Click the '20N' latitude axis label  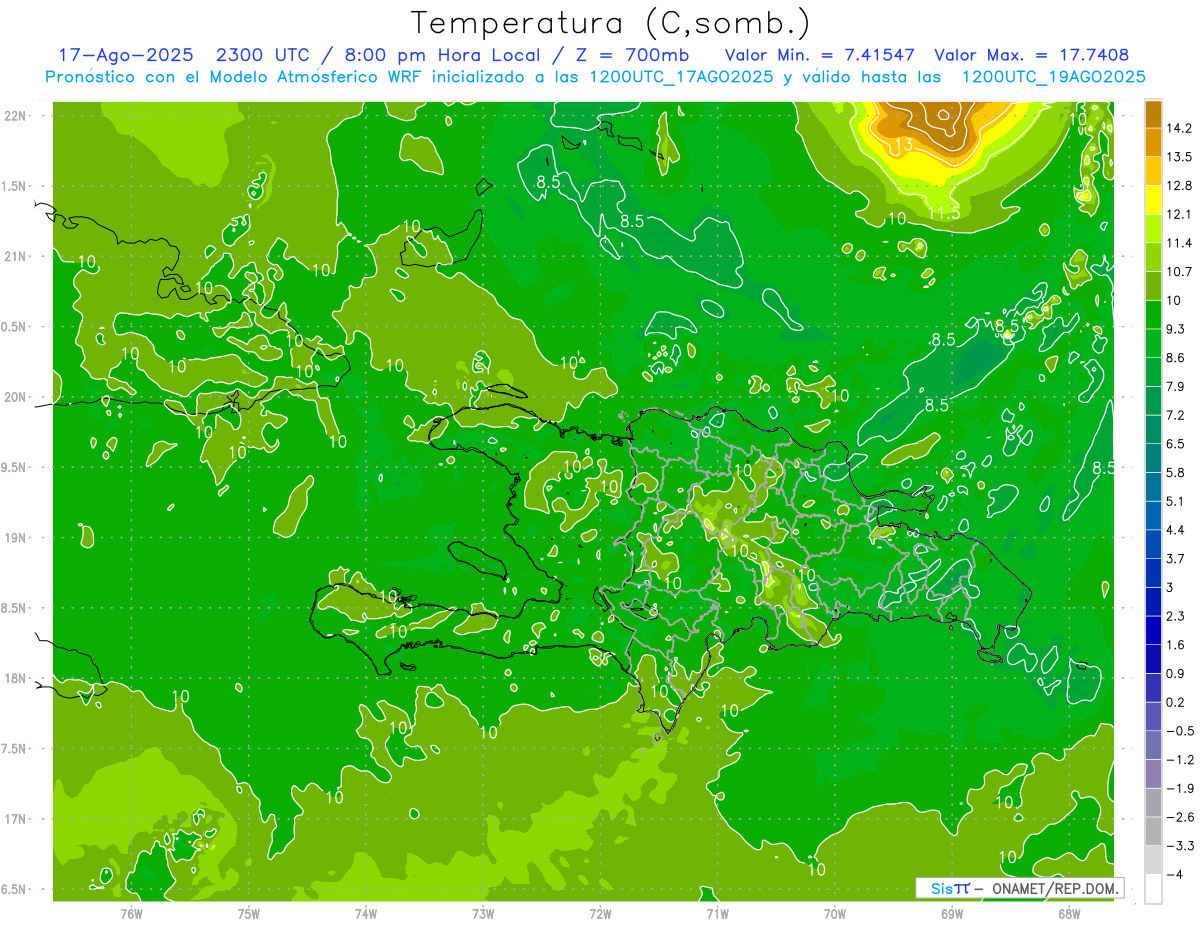tap(15, 397)
